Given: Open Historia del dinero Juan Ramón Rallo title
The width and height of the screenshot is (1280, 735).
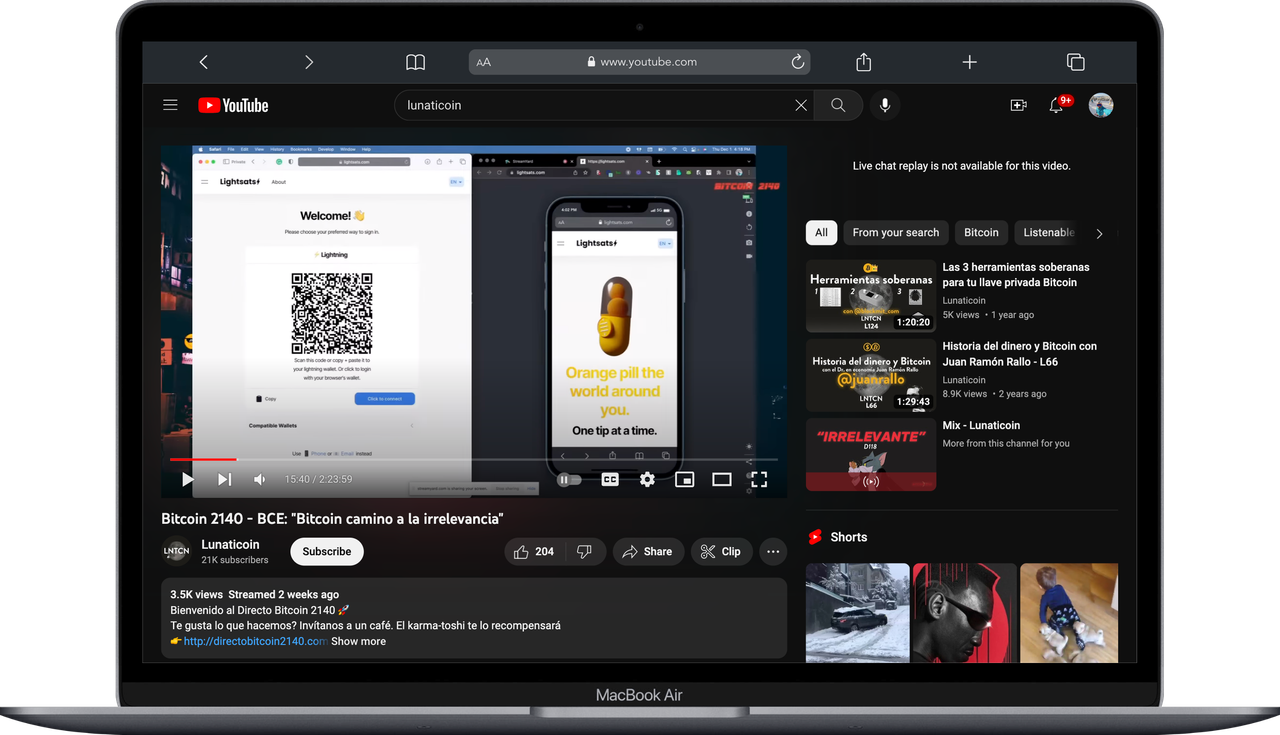Looking at the screenshot, I should tap(1020, 354).
